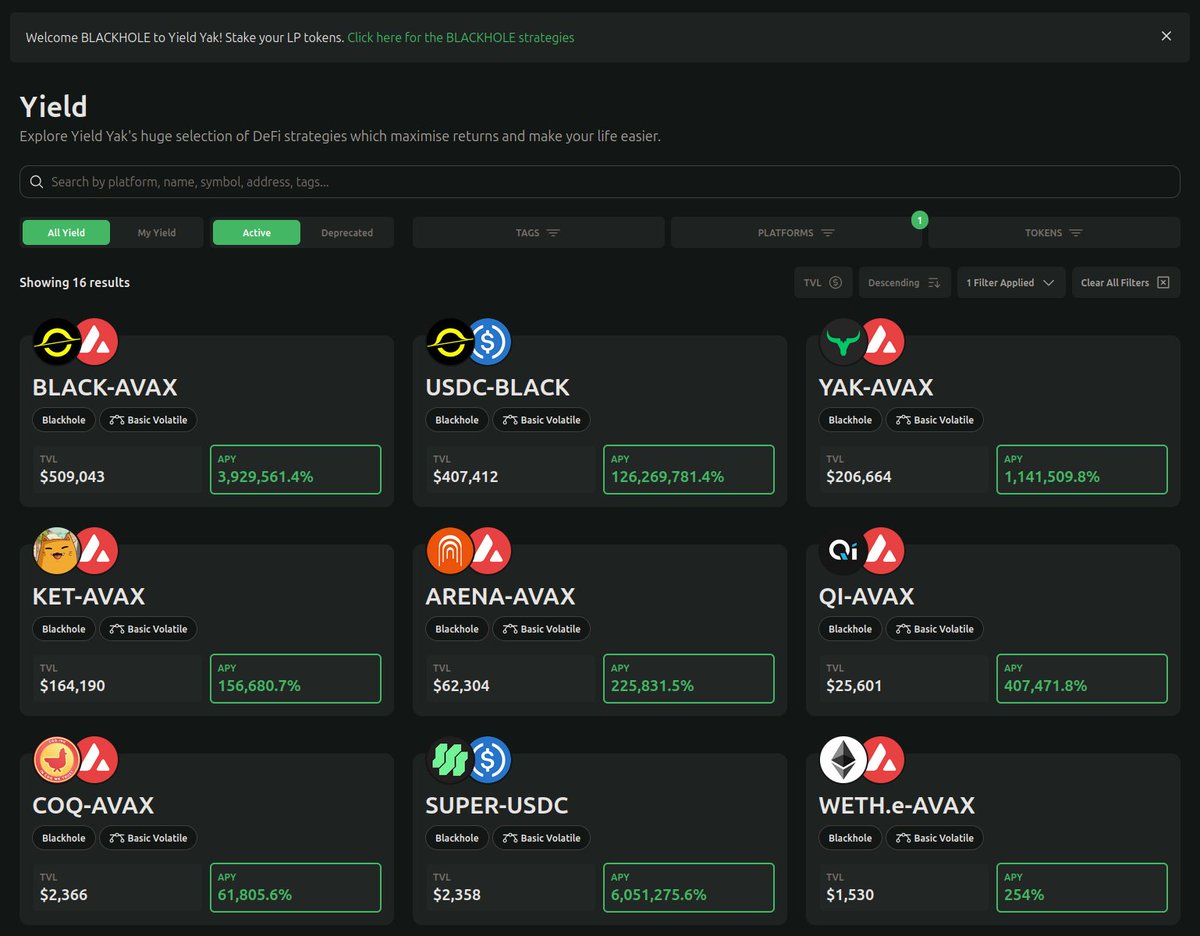
Task: Click the AVAX icon on QI-AVAX card
Action: point(883,551)
